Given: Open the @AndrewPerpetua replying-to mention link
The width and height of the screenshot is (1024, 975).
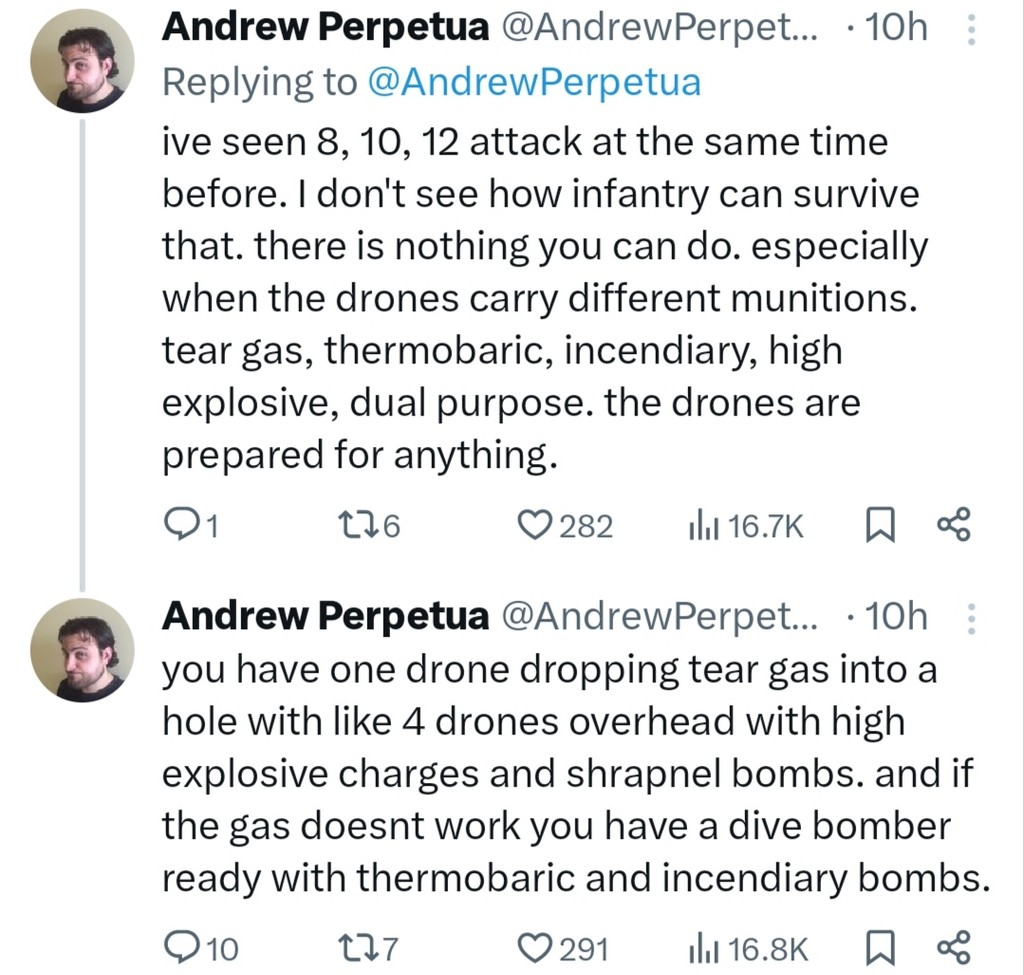Looking at the screenshot, I should (534, 82).
